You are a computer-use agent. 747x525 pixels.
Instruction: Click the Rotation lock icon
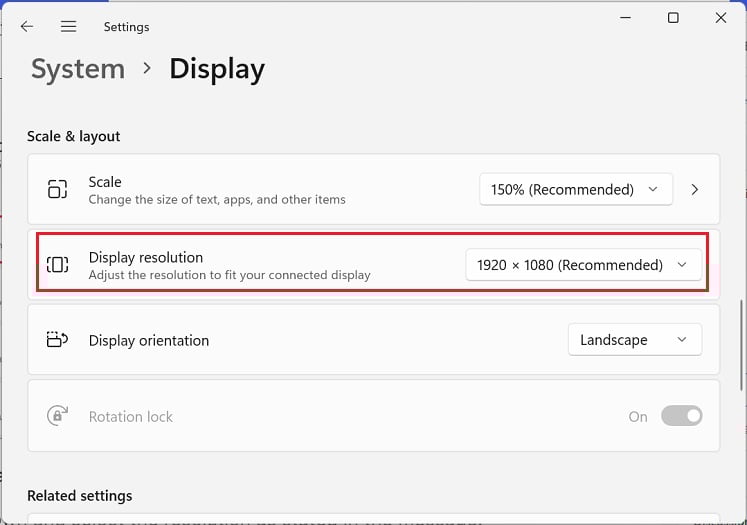pyautogui.click(x=57, y=416)
